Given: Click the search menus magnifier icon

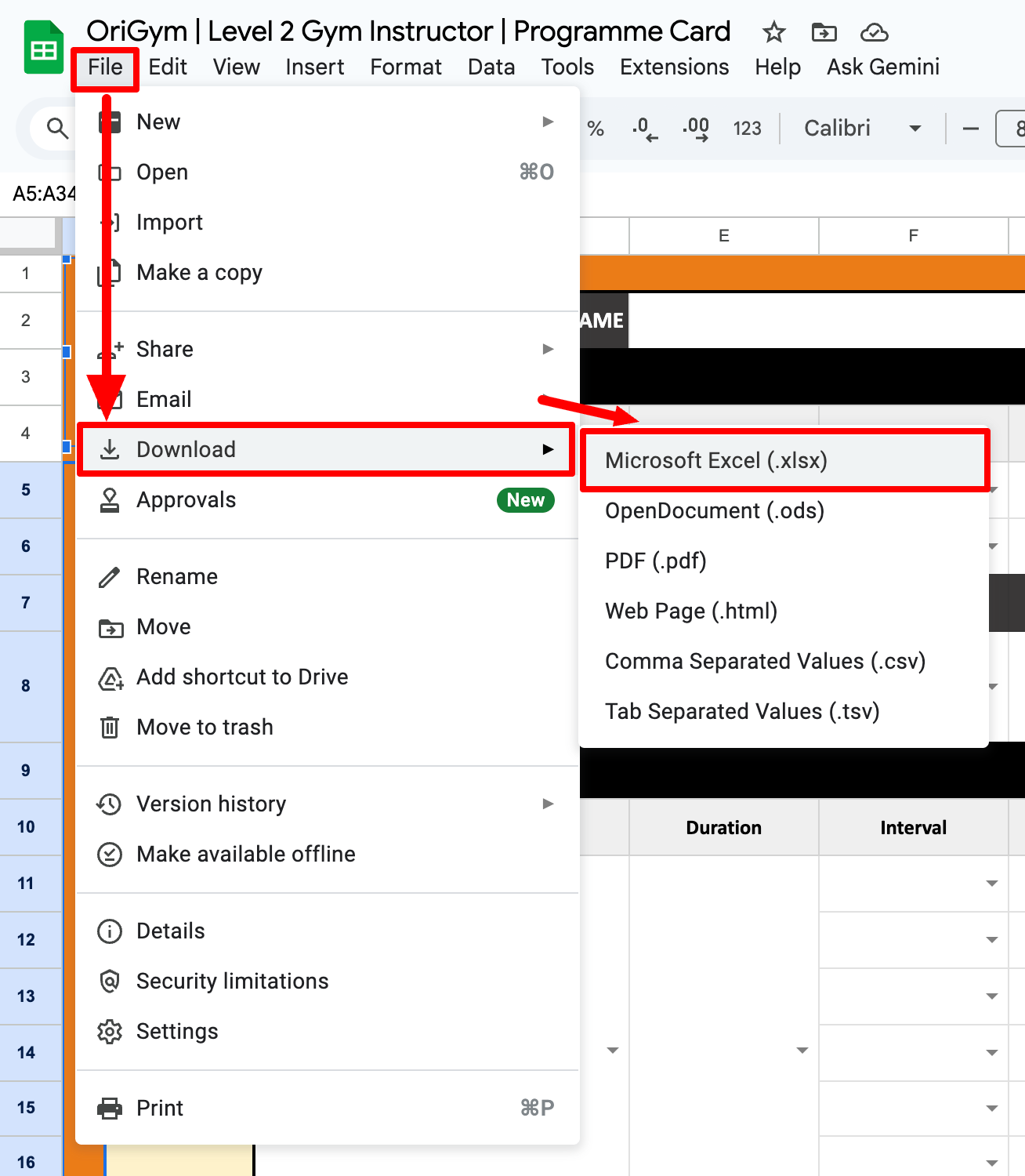Looking at the screenshot, I should pos(56,128).
